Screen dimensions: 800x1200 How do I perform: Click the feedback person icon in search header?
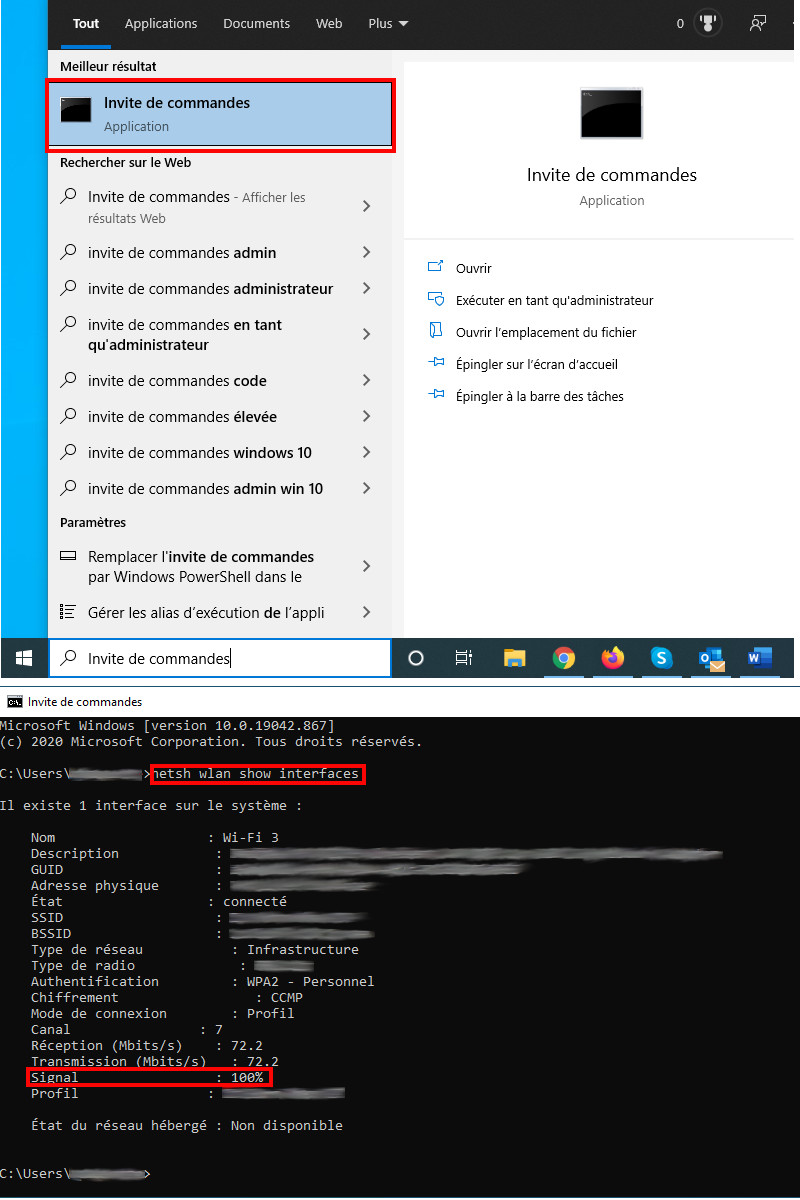(x=759, y=23)
